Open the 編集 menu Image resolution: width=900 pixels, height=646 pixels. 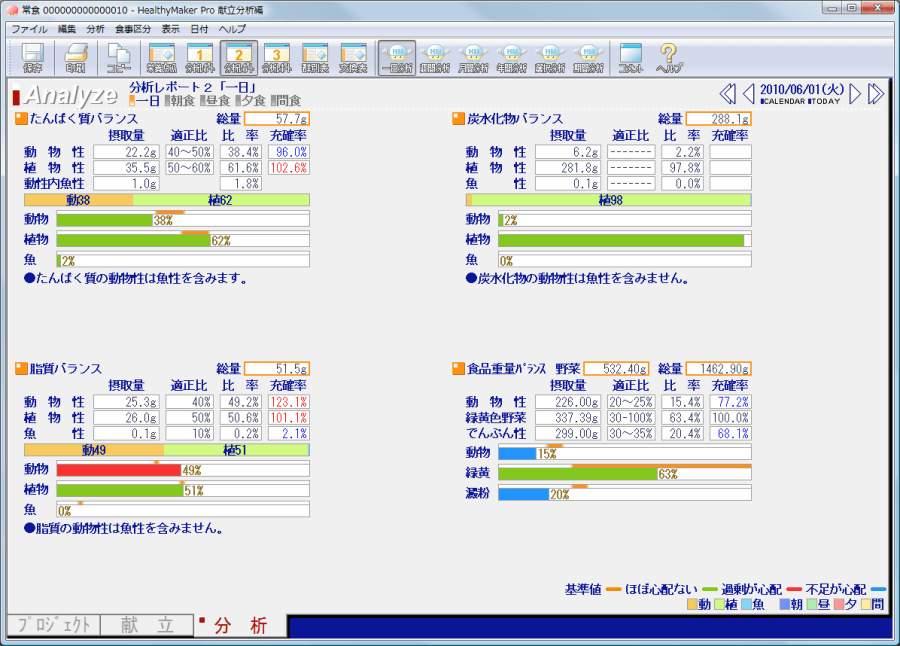pyautogui.click(x=67, y=29)
